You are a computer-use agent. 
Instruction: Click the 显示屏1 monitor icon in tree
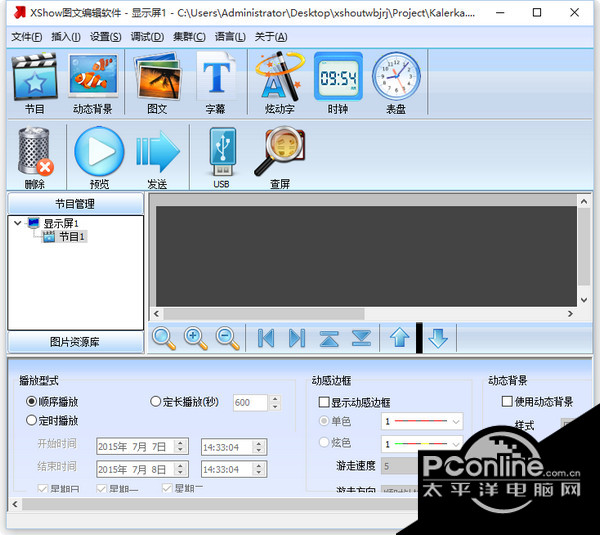34,223
